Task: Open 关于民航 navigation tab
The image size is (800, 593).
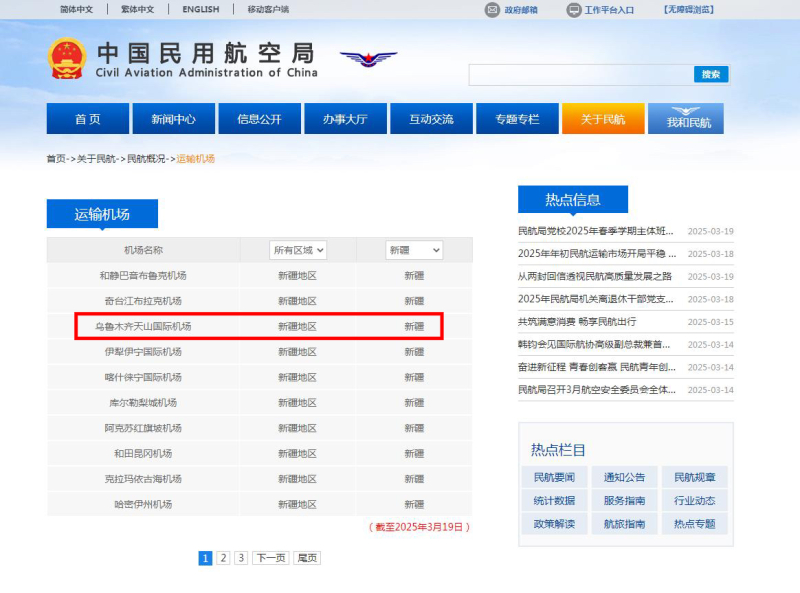Action: click(603, 119)
